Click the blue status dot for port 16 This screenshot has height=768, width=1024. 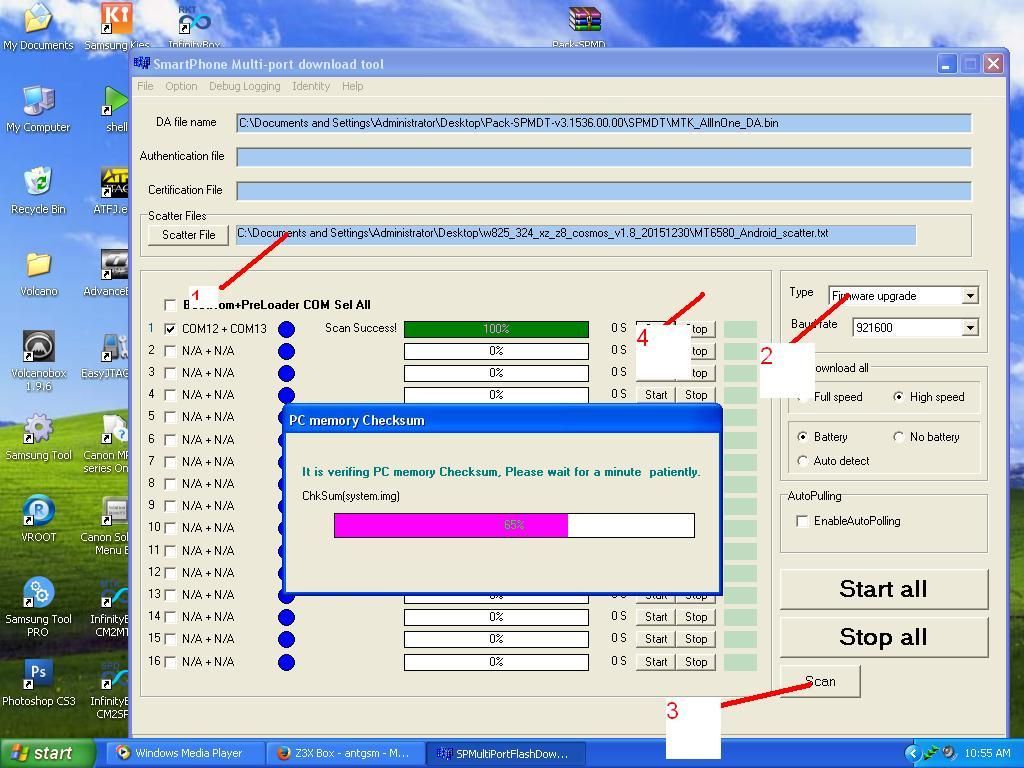(286, 662)
